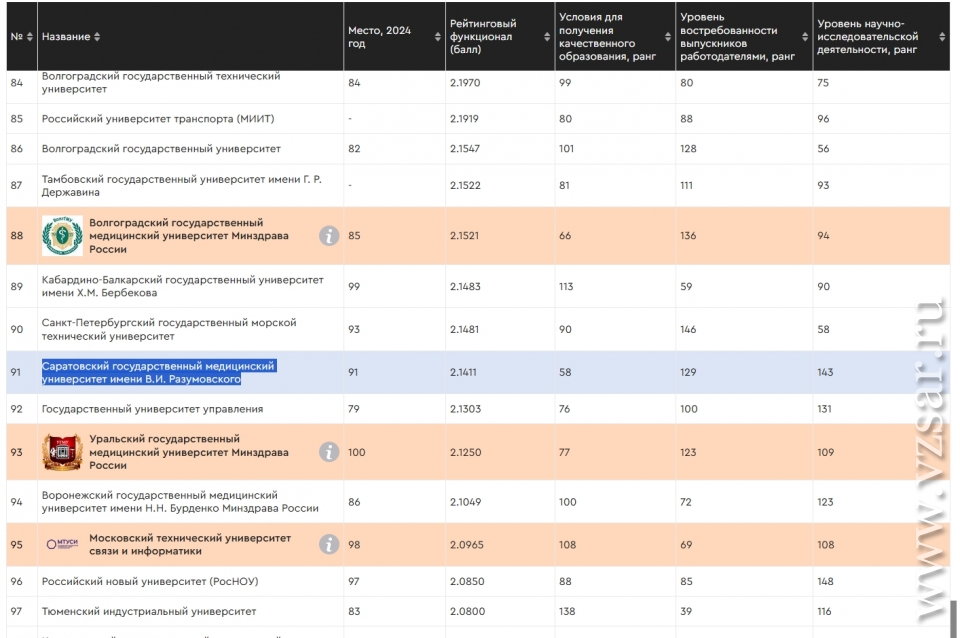
Task: Open info icon for Волгоградский медицинский университет
Action: point(329,236)
